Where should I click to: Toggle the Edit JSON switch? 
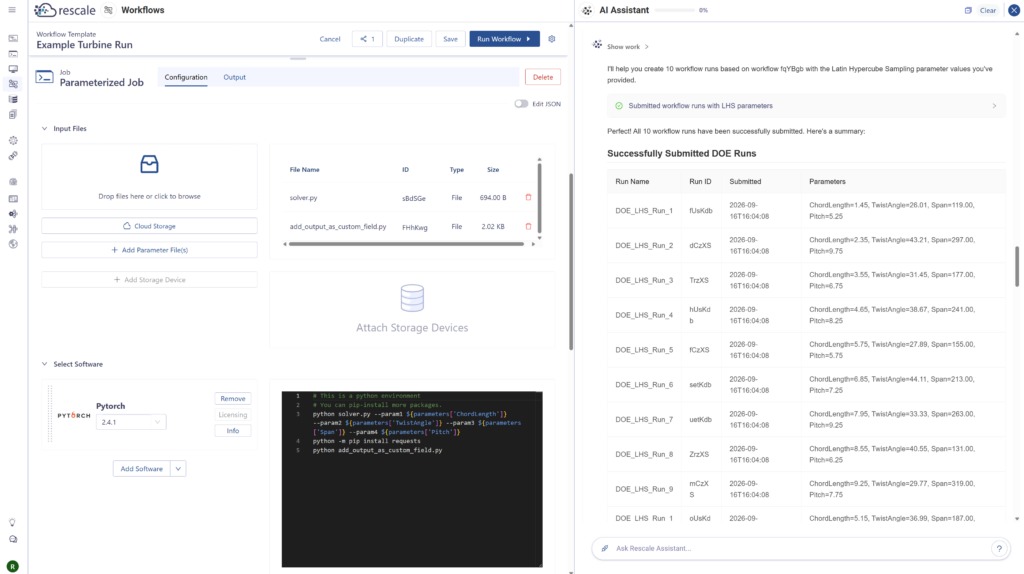tap(521, 104)
